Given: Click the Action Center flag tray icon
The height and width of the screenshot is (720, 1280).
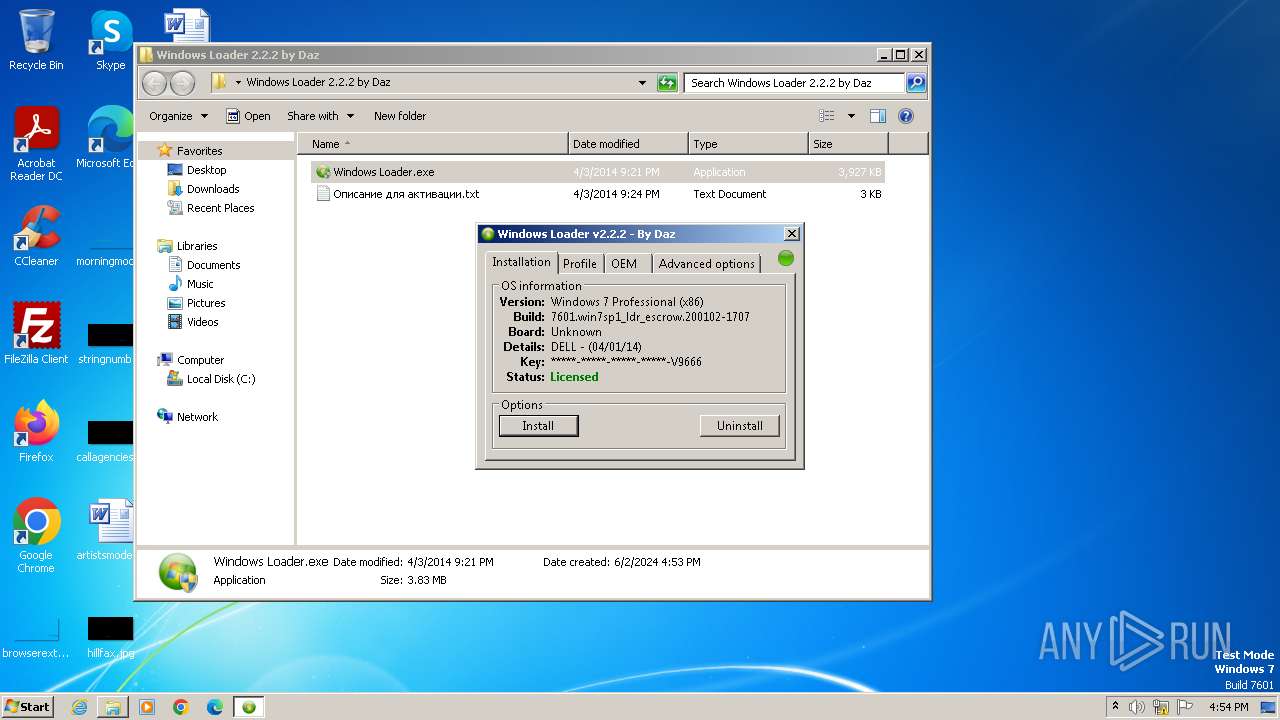Looking at the screenshot, I should click(x=1185, y=707).
